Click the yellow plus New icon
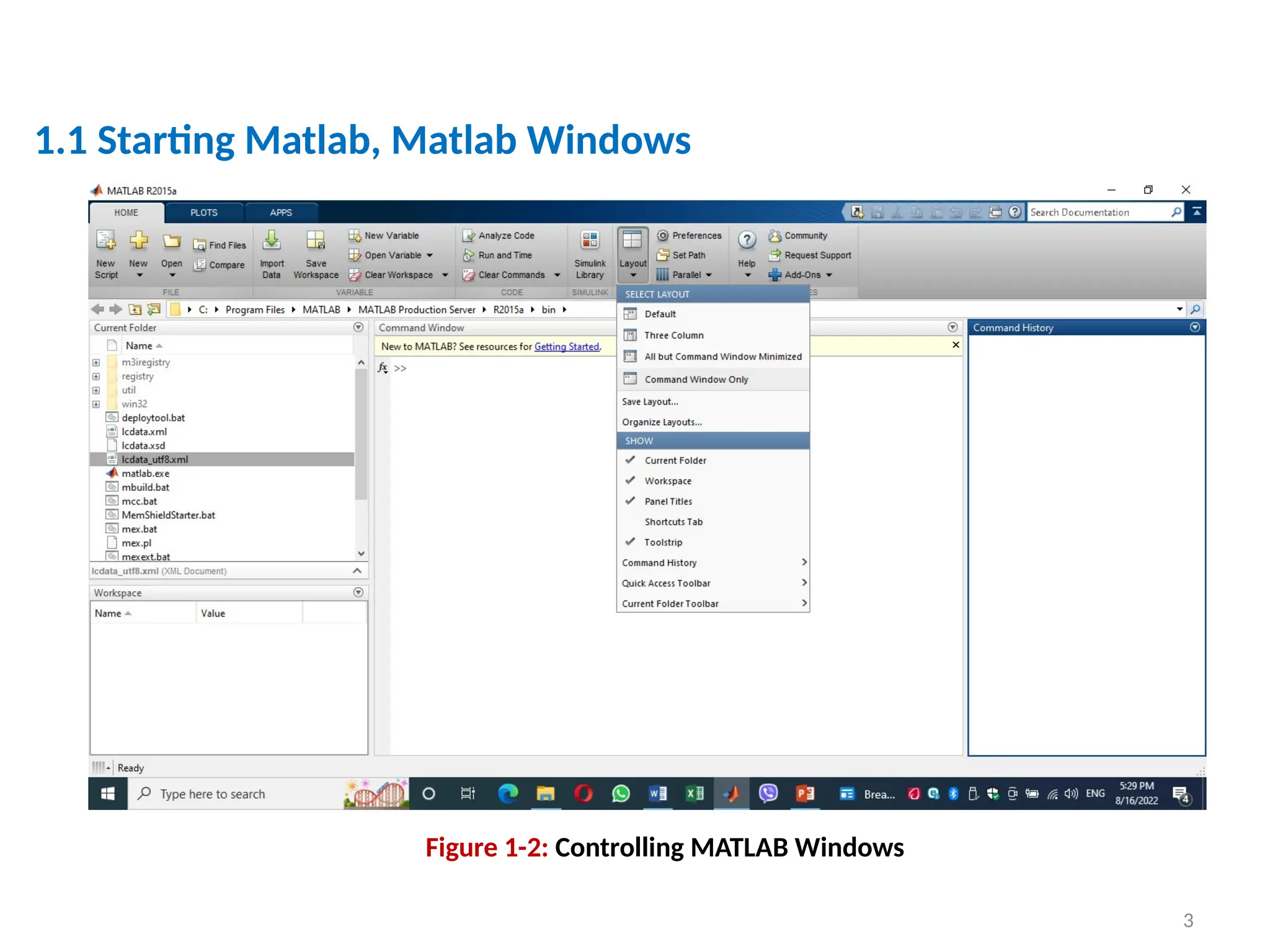 138,240
